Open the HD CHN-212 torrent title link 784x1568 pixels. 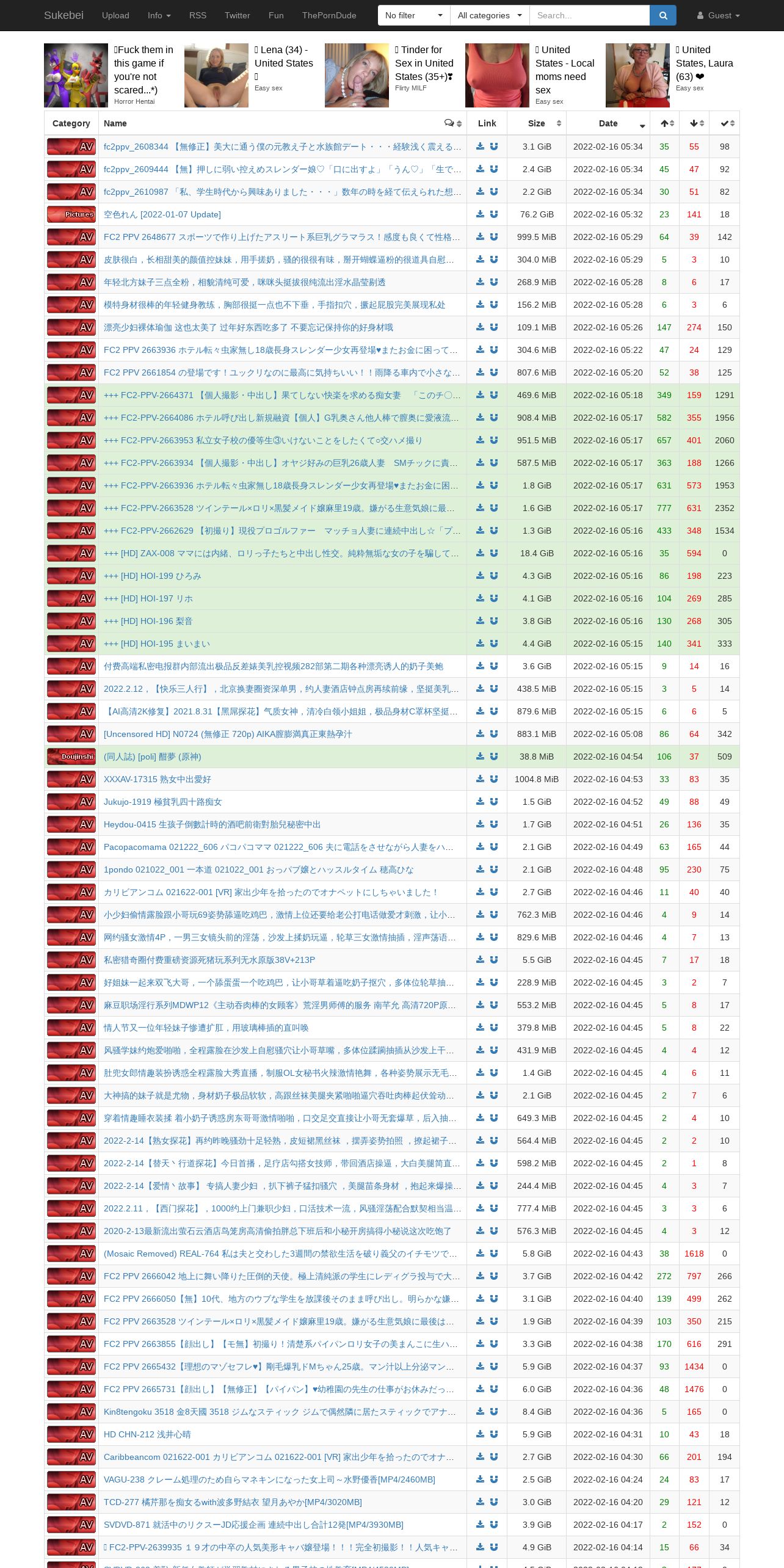[x=147, y=1434]
